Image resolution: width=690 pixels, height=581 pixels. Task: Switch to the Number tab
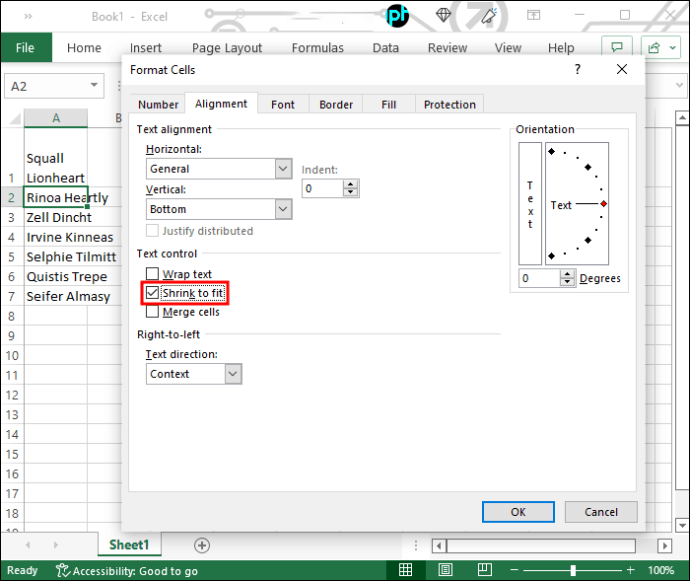tap(158, 105)
